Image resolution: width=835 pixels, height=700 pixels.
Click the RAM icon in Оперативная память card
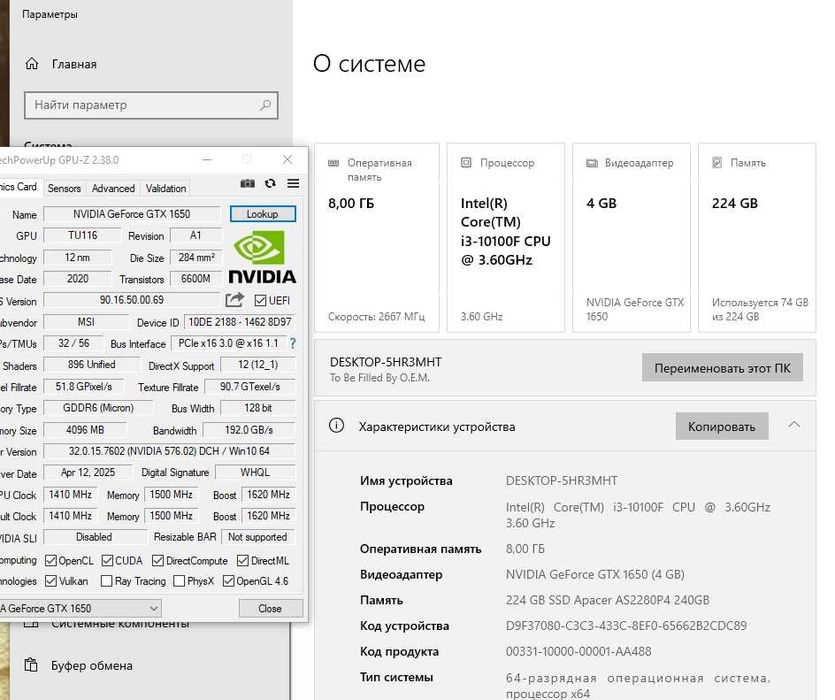[x=333, y=163]
